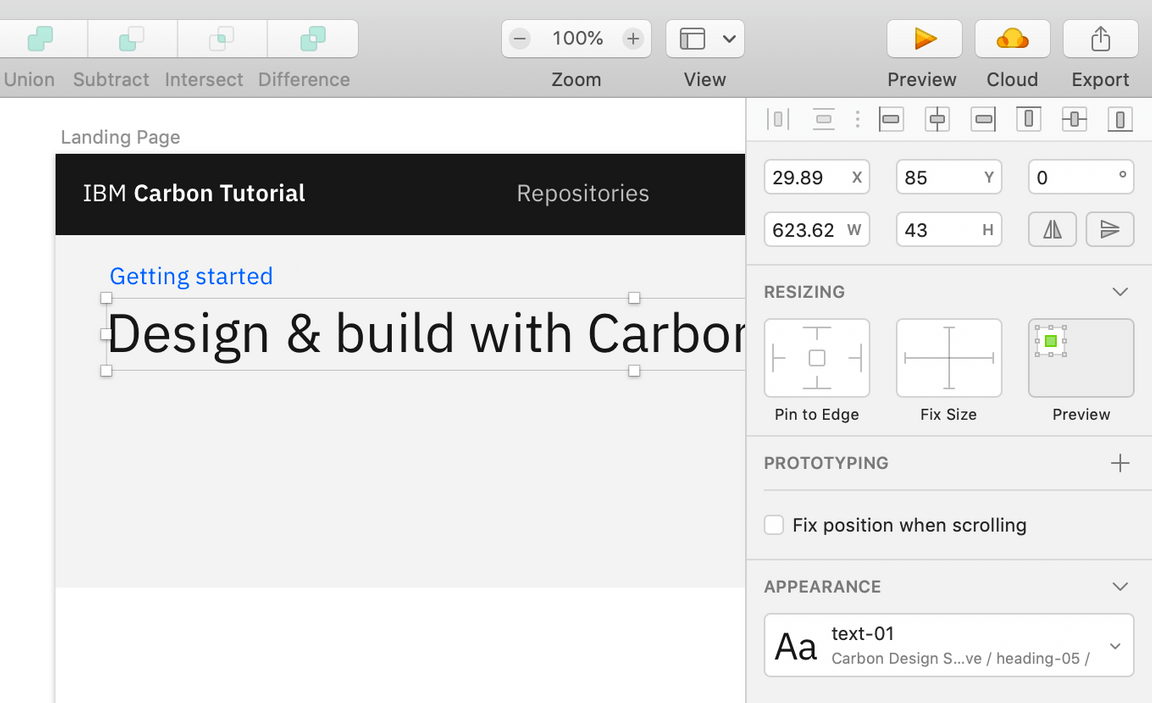Zoom in with the plus button
The width and height of the screenshot is (1152, 703).
click(633, 39)
